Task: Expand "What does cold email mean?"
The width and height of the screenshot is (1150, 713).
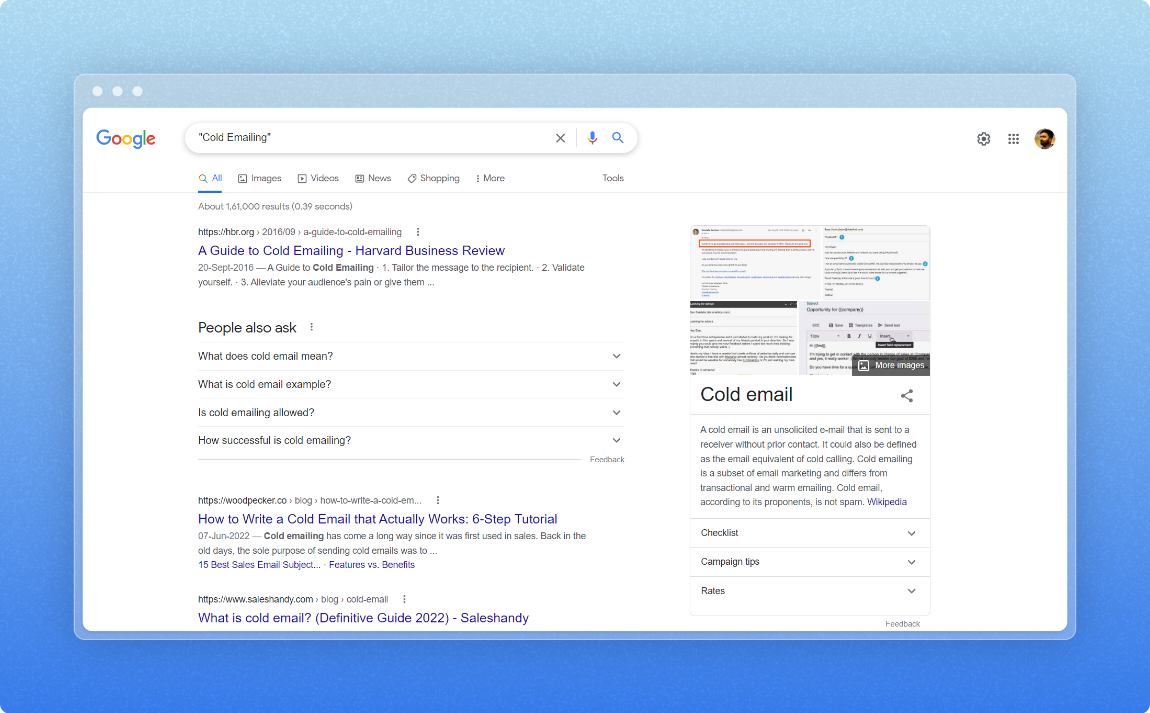Action: (x=616, y=356)
